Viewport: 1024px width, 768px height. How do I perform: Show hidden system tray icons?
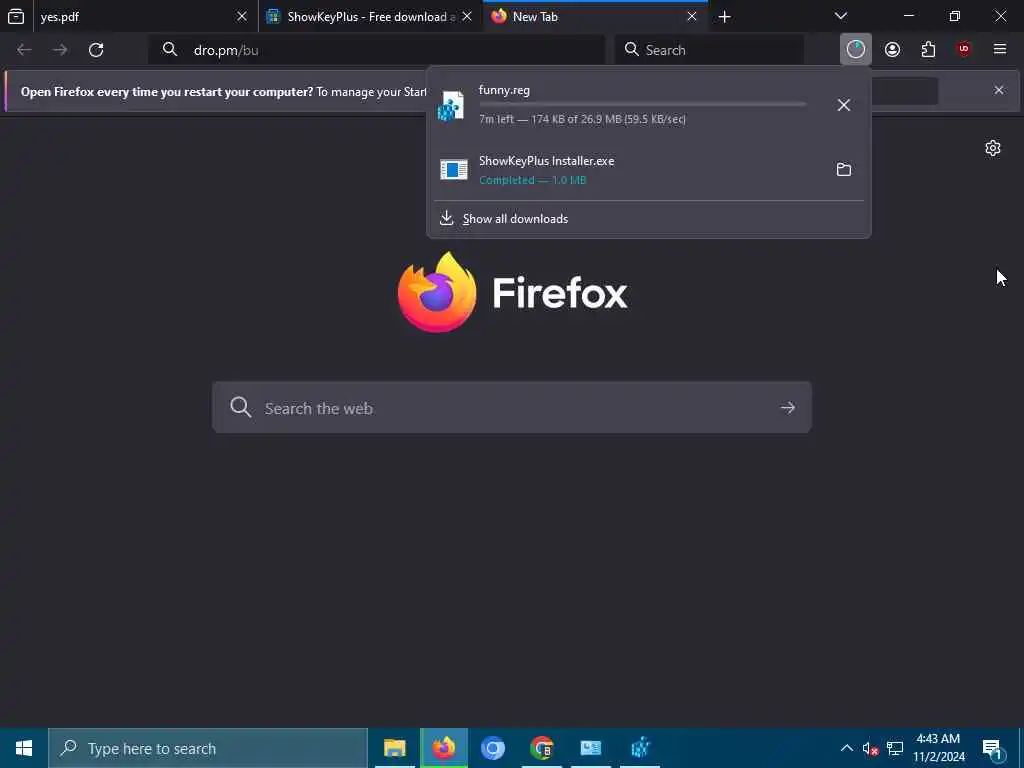(x=846, y=748)
